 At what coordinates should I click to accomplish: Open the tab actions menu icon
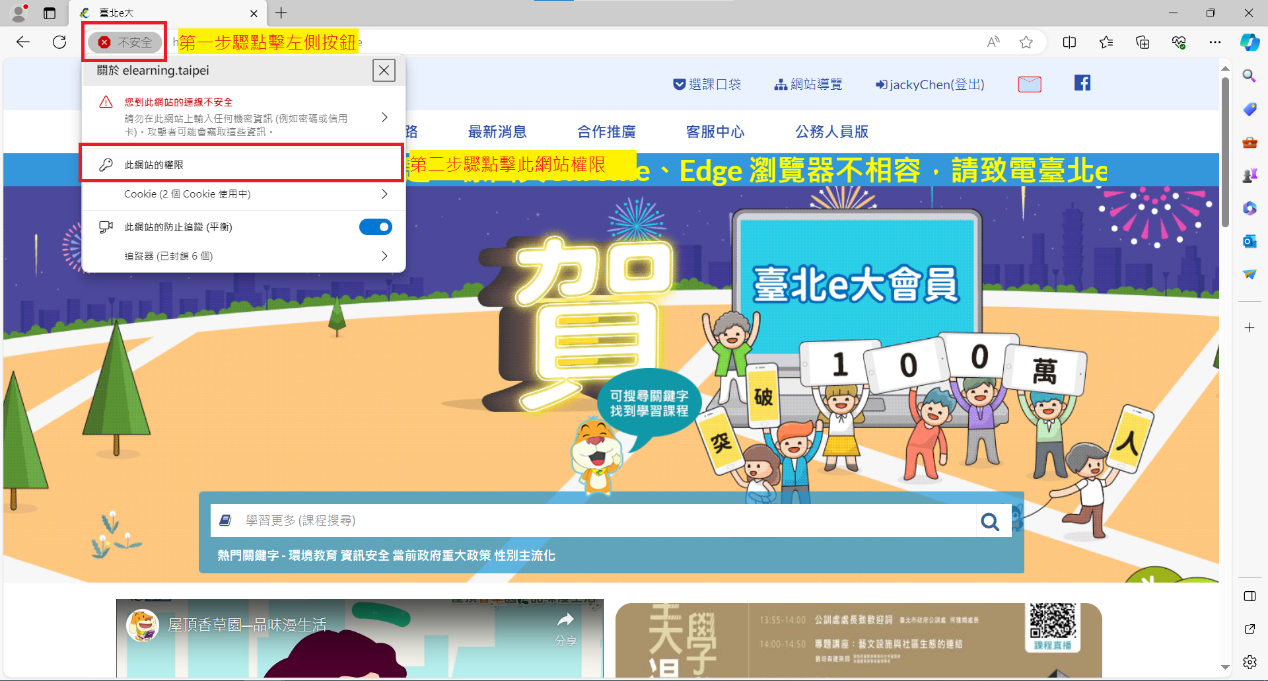coord(50,13)
